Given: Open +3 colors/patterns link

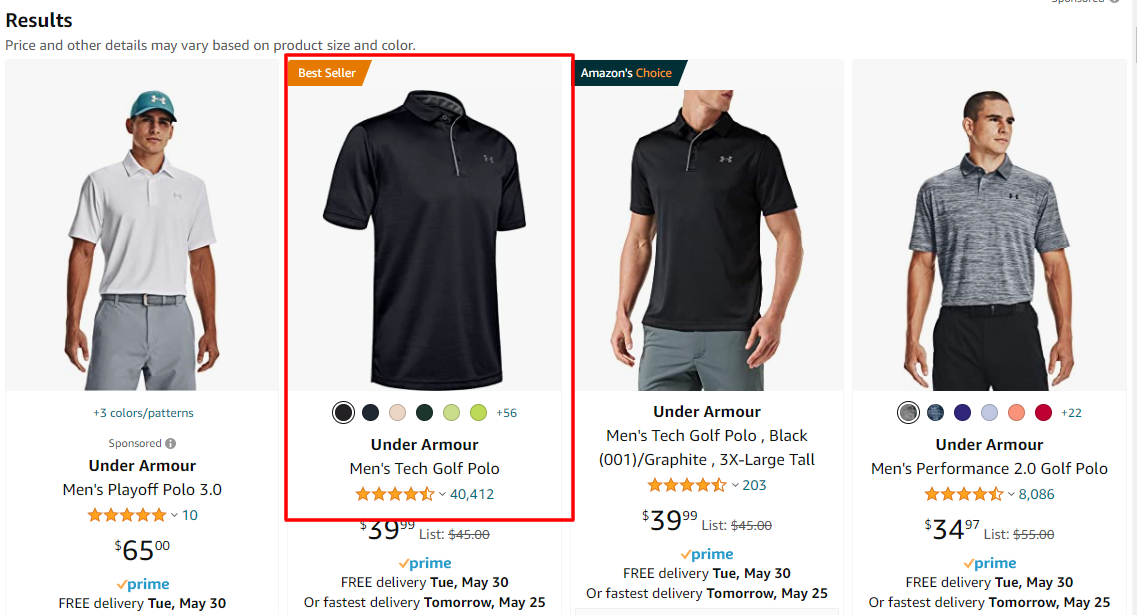Looking at the screenshot, I should 143,413.
